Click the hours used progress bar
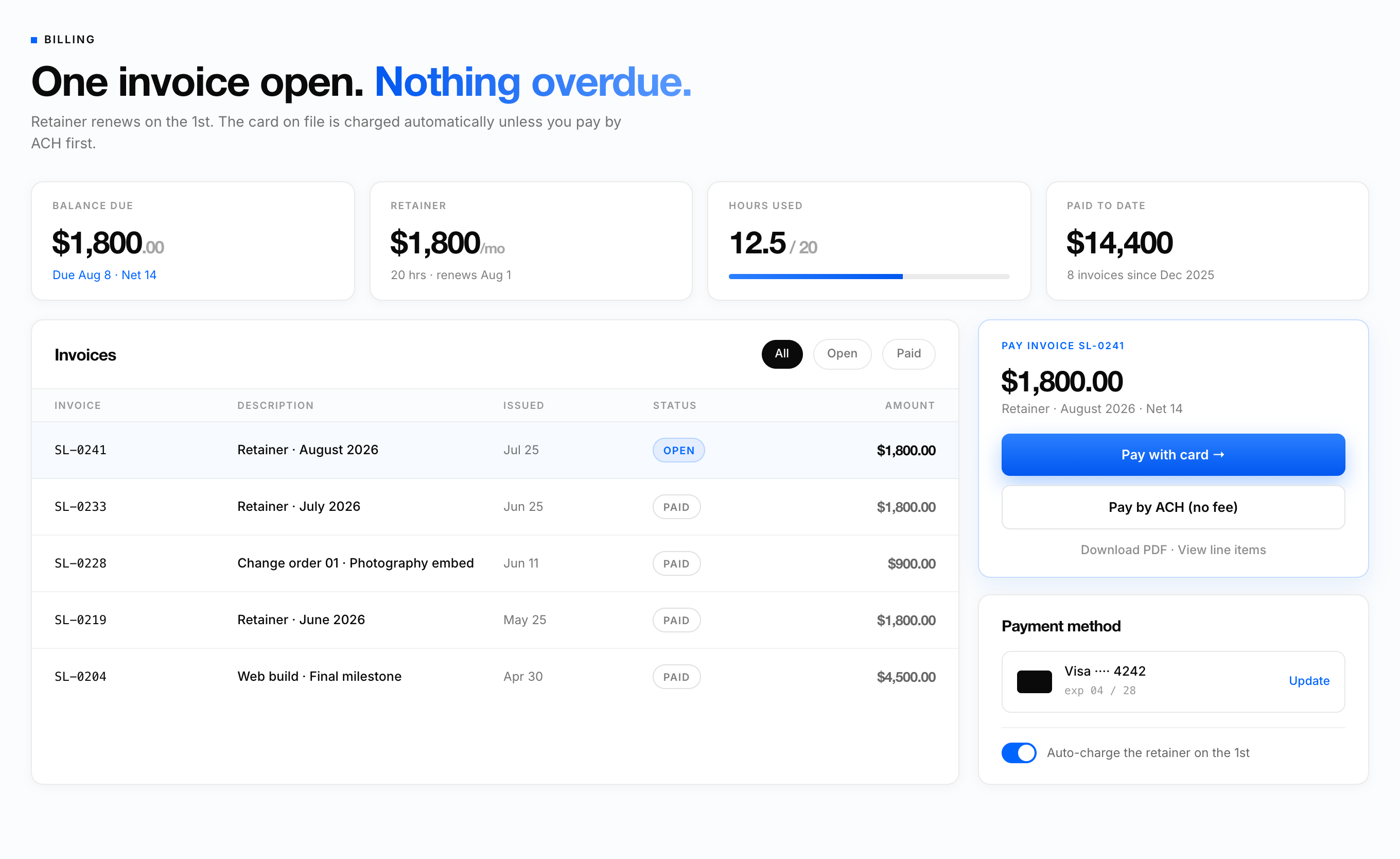The image size is (1400, 859). point(869,277)
